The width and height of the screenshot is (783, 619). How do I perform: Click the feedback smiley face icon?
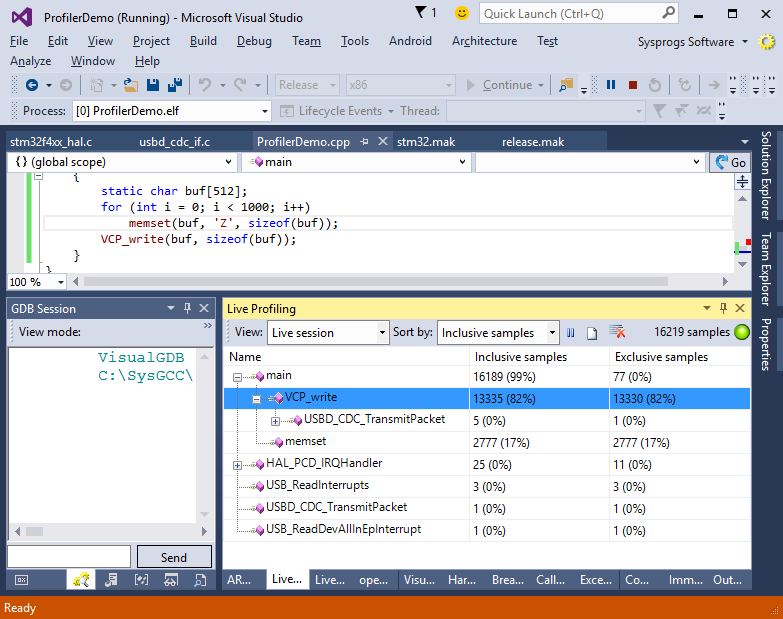click(x=461, y=13)
